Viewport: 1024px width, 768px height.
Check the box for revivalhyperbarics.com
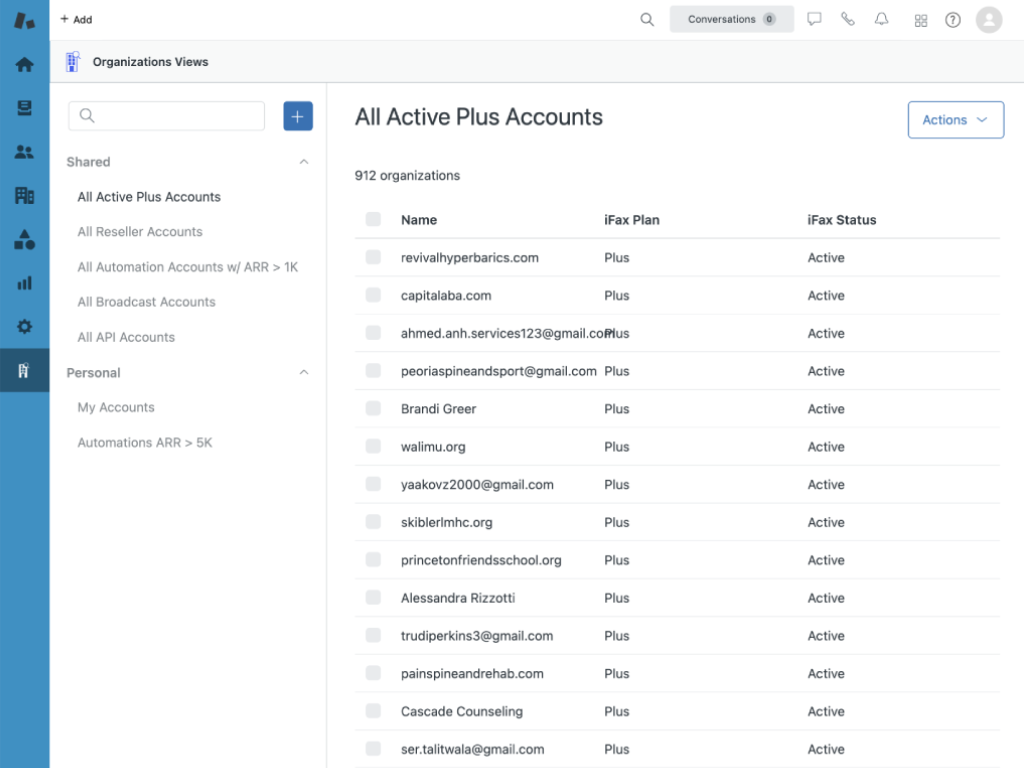(373, 258)
